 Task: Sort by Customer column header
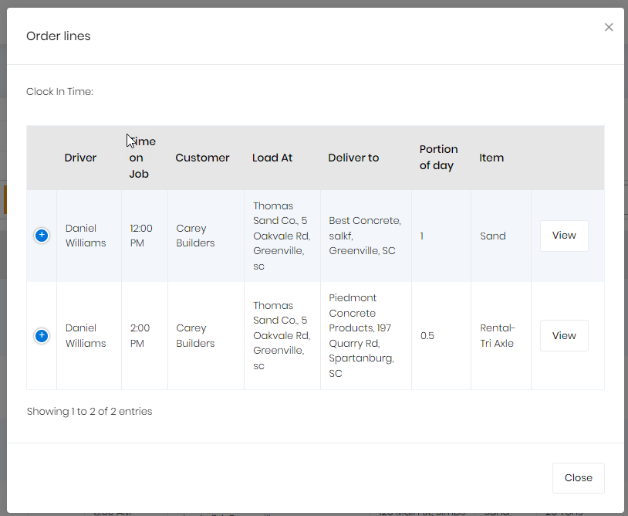coord(202,158)
